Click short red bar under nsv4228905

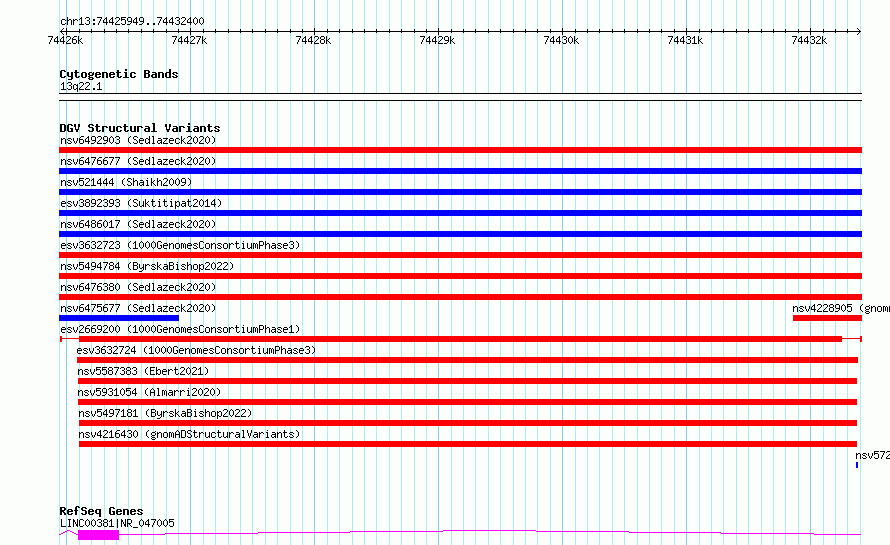[828, 318]
